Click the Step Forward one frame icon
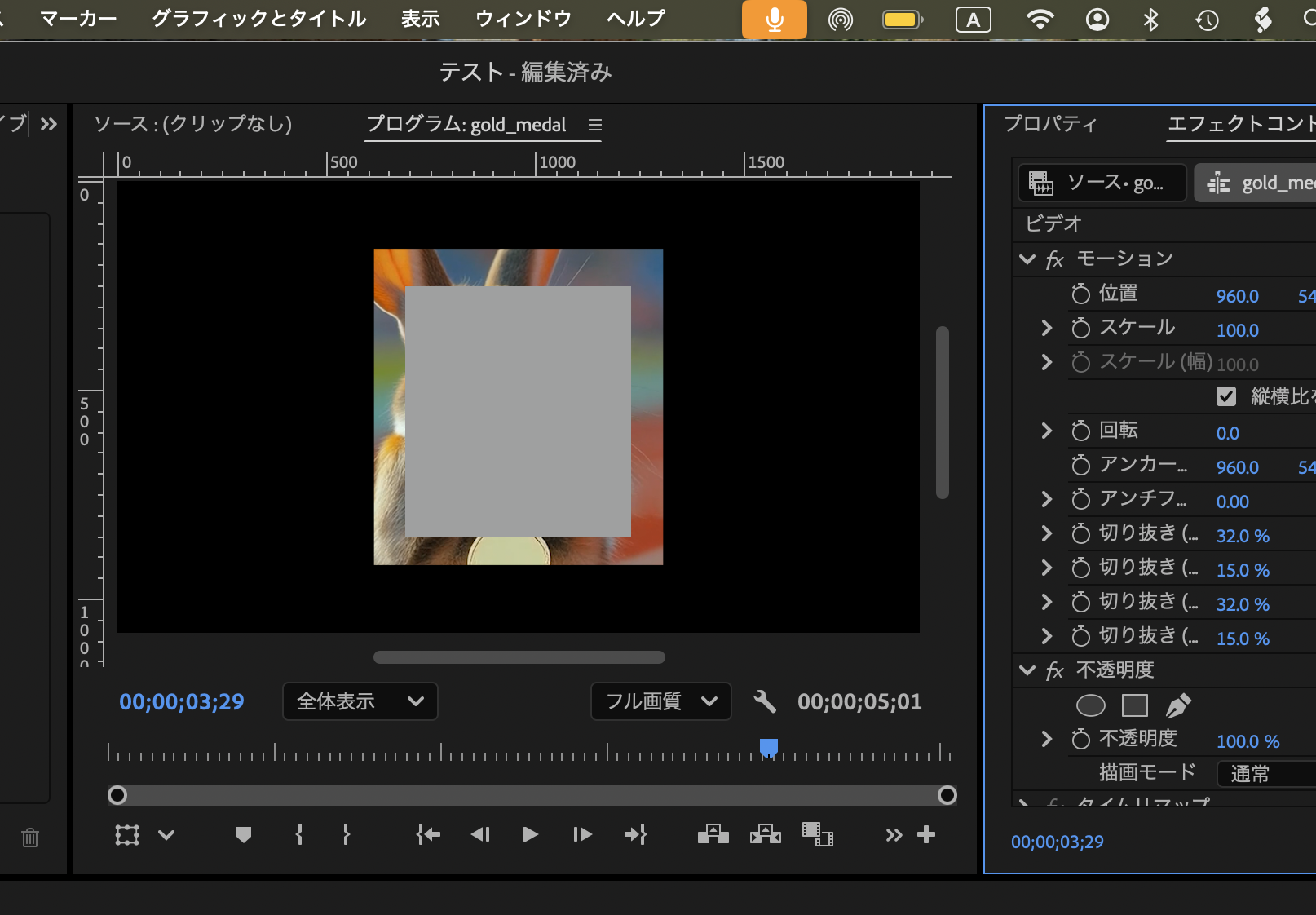This screenshot has width=1316, height=915. 582,834
